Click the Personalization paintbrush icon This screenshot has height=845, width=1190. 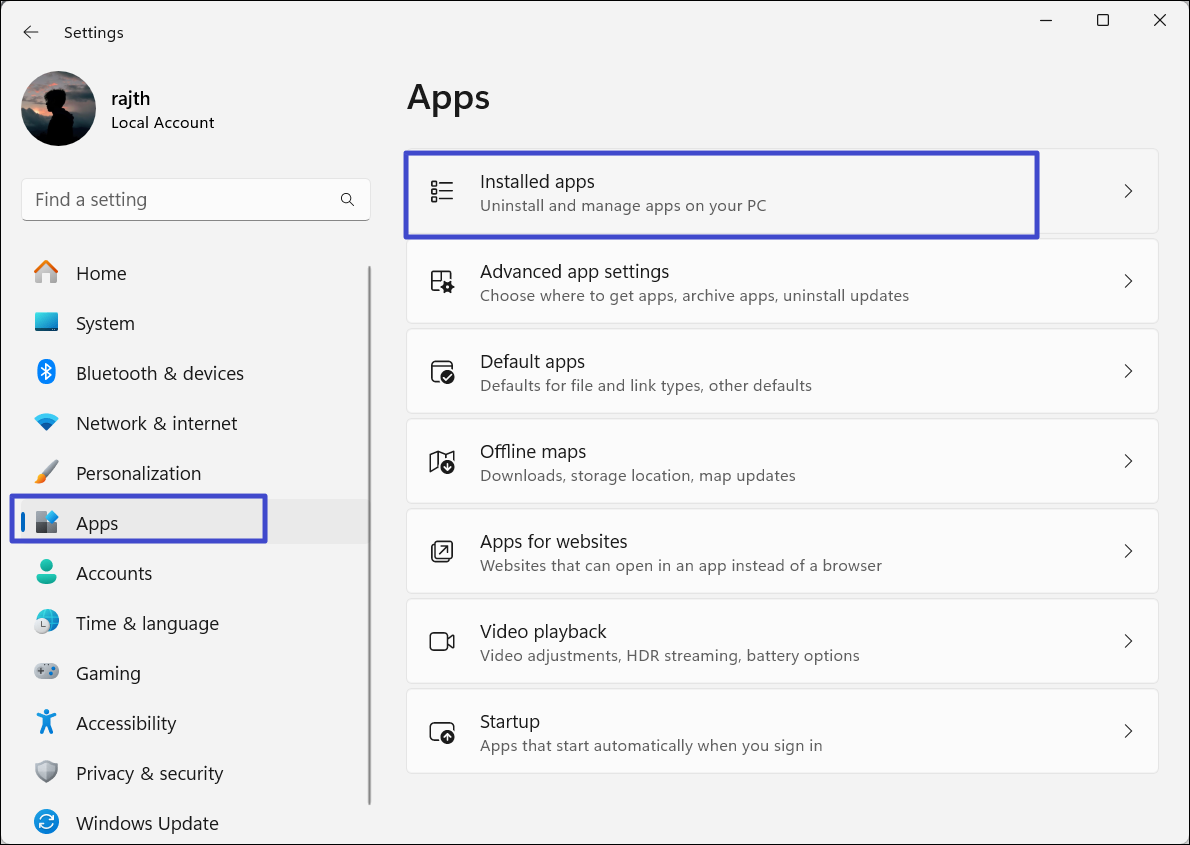[46, 473]
